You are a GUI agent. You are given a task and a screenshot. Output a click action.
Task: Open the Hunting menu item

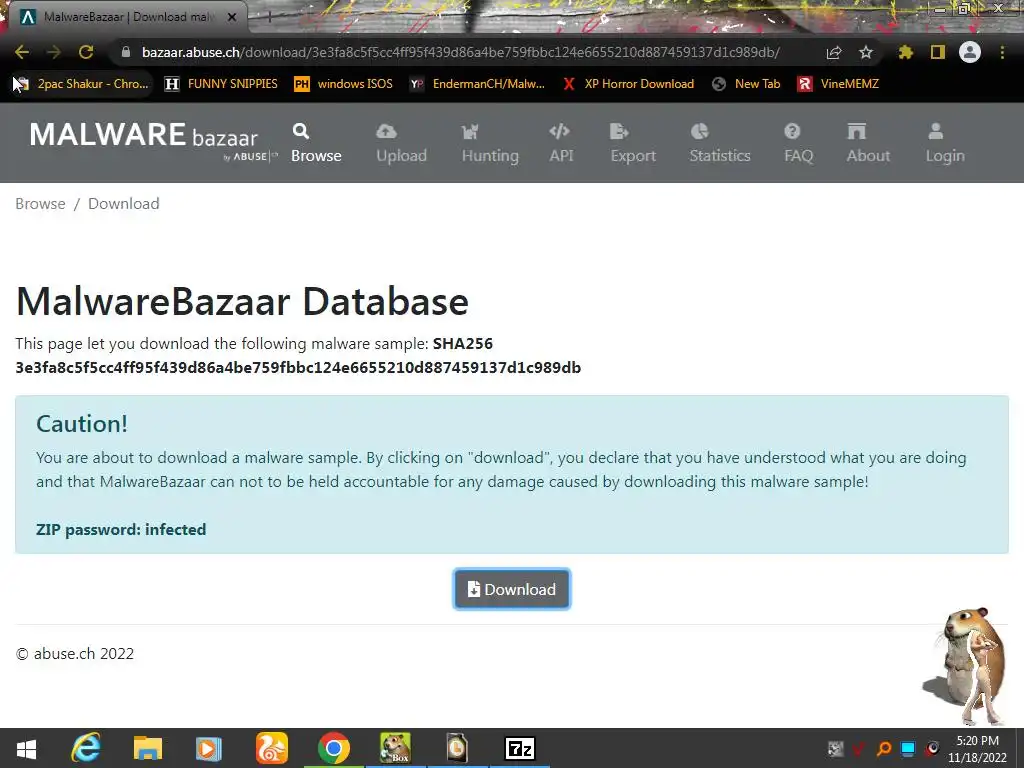coord(490,142)
